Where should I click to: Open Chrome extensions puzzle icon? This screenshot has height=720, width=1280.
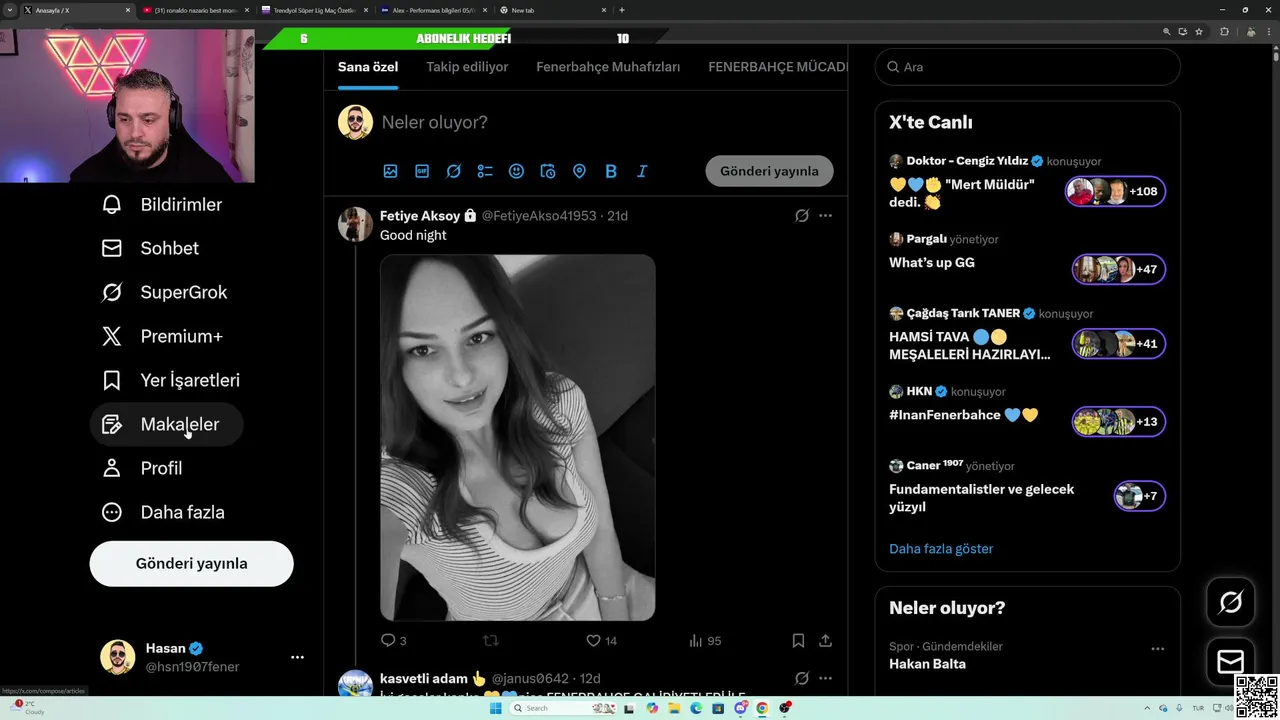[1224, 32]
